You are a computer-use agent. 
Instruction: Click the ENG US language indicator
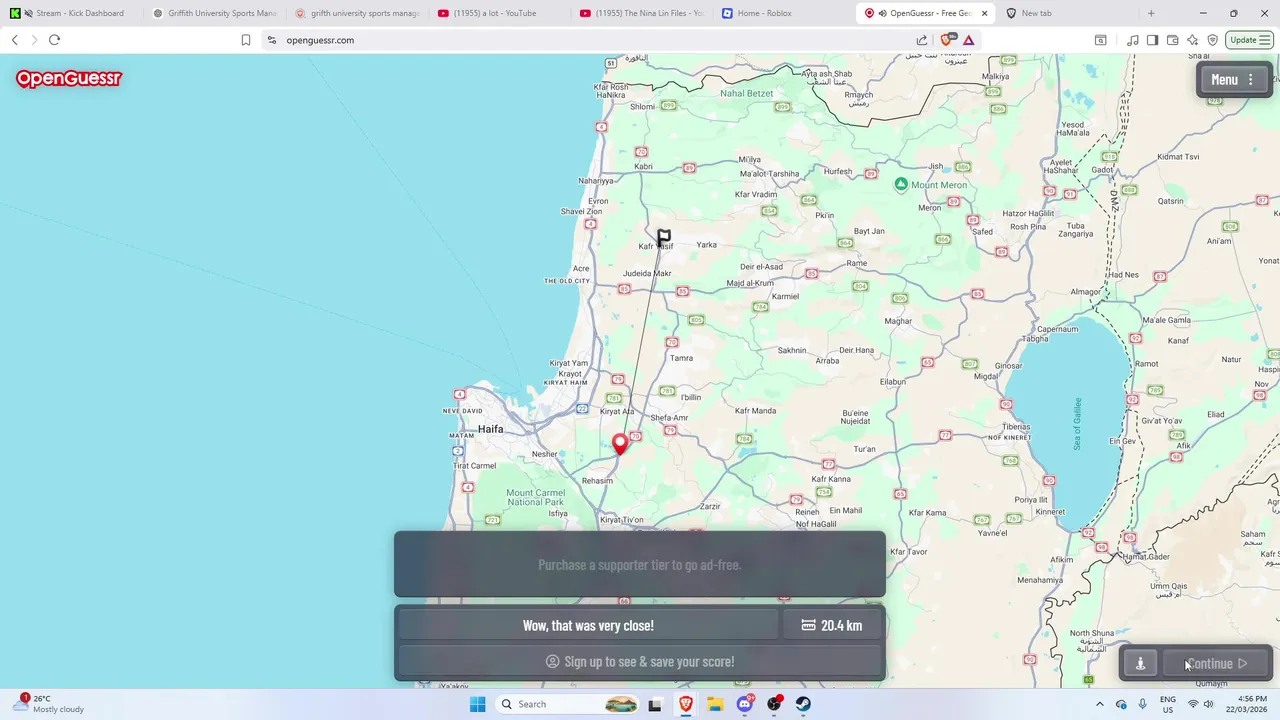(x=1168, y=704)
